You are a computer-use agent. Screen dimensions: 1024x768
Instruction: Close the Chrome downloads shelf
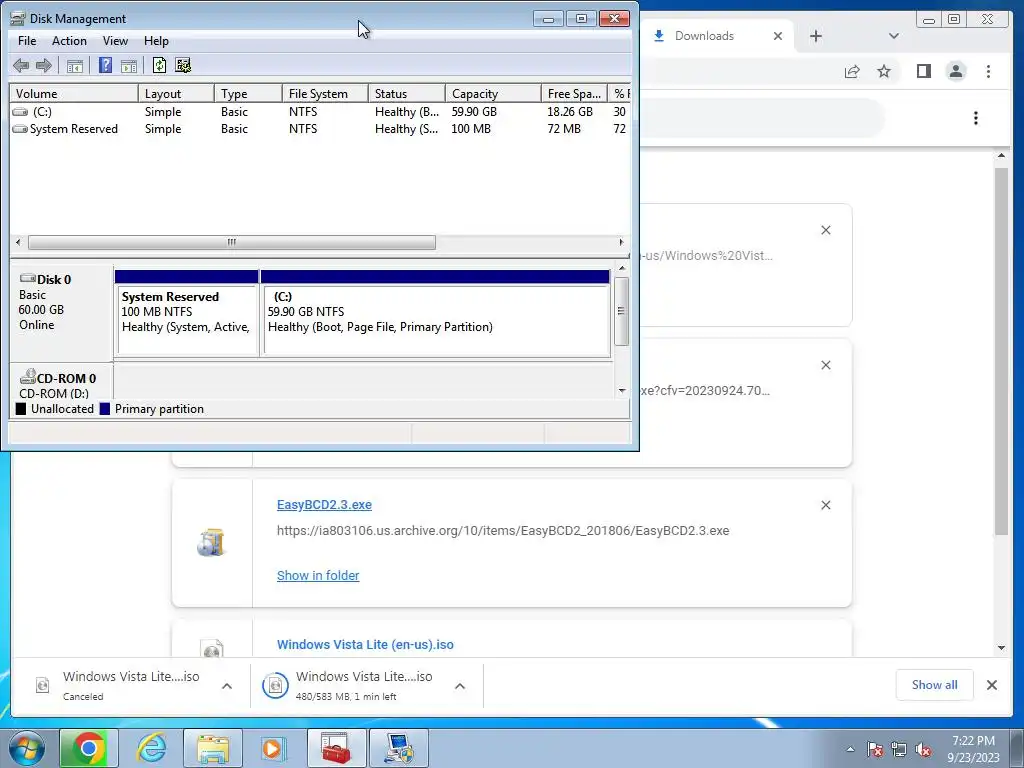pyautogui.click(x=992, y=685)
